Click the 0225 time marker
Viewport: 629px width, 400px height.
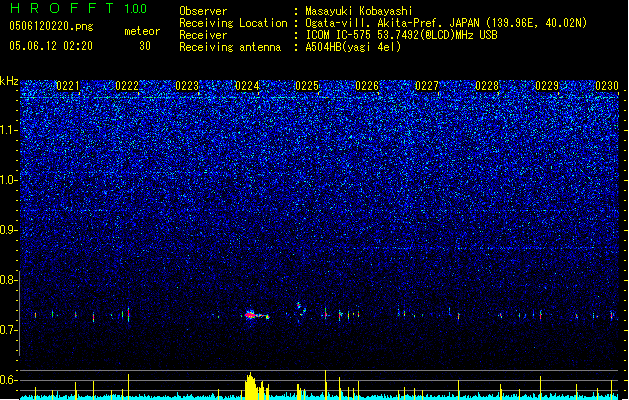[x=307, y=86]
